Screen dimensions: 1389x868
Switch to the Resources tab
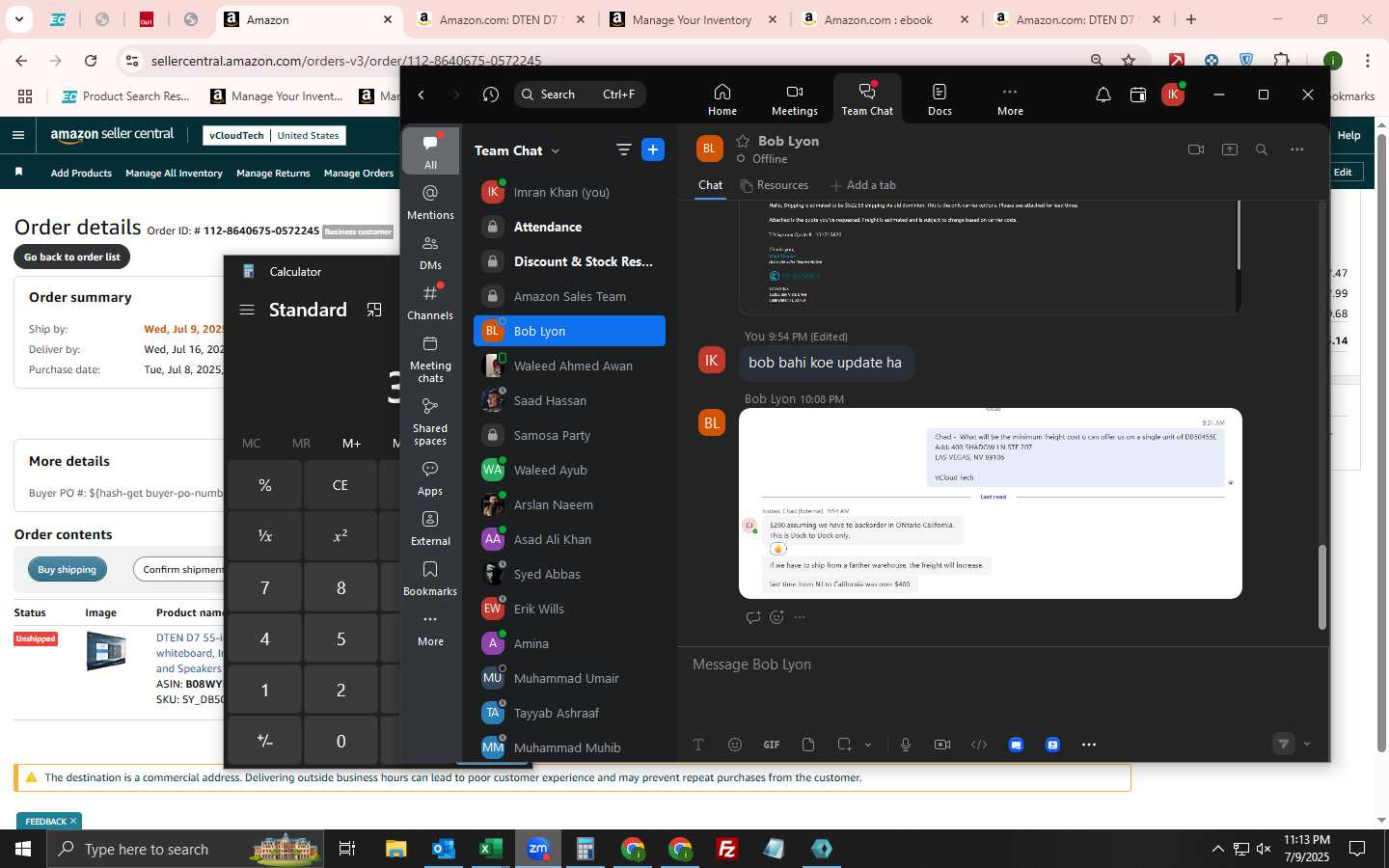point(775,185)
